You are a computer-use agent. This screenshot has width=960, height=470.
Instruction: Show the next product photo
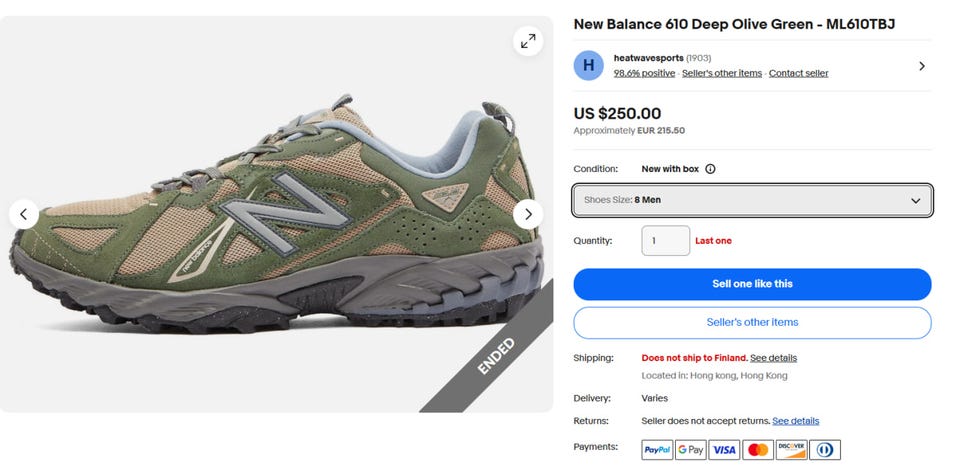527,214
